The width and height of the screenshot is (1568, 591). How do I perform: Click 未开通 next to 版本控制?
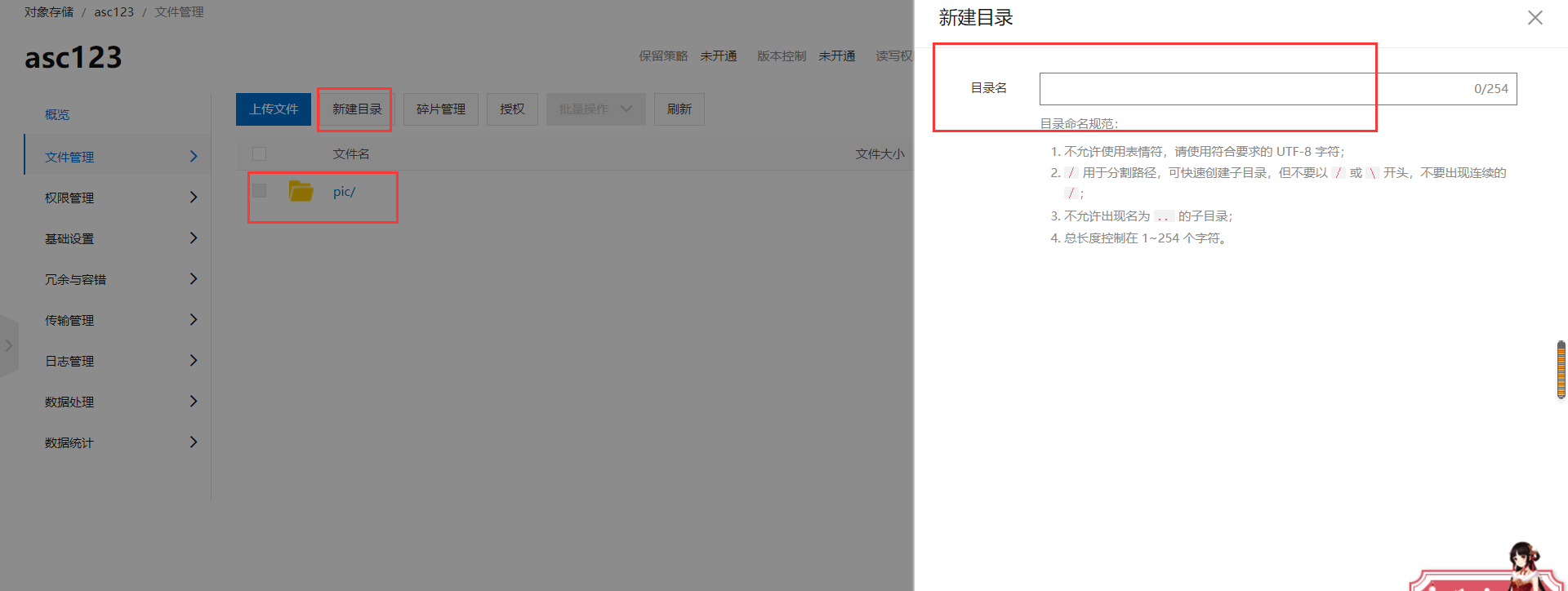837,56
